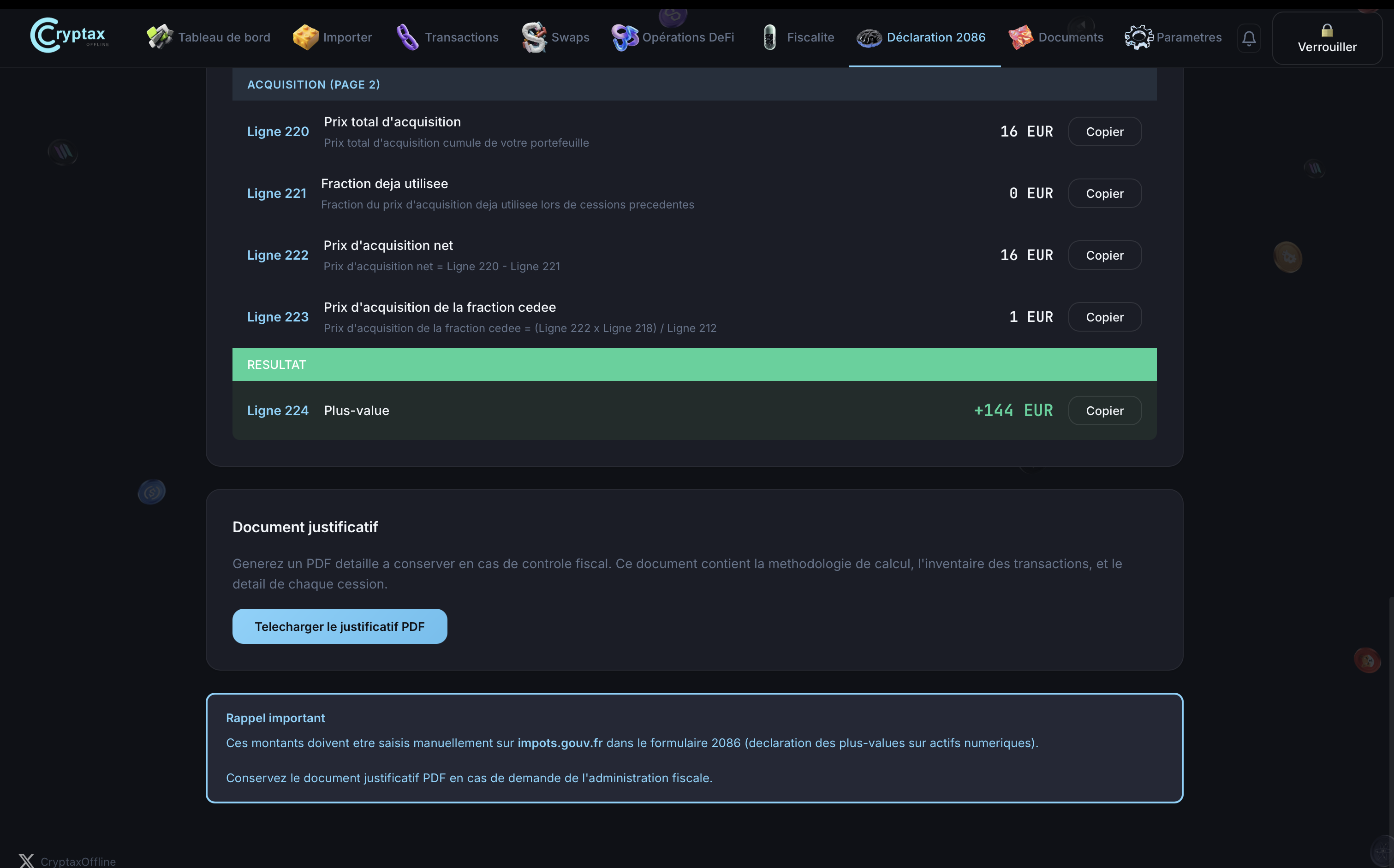Click the X social icon in footer

tap(26, 861)
